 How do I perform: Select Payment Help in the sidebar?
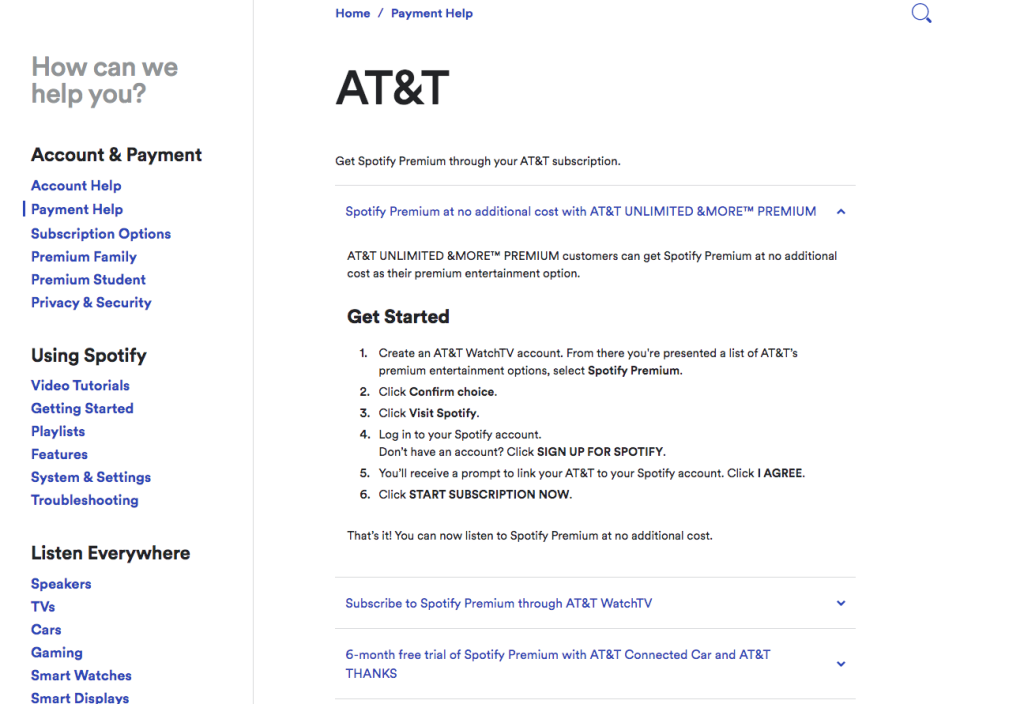[x=76, y=209]
